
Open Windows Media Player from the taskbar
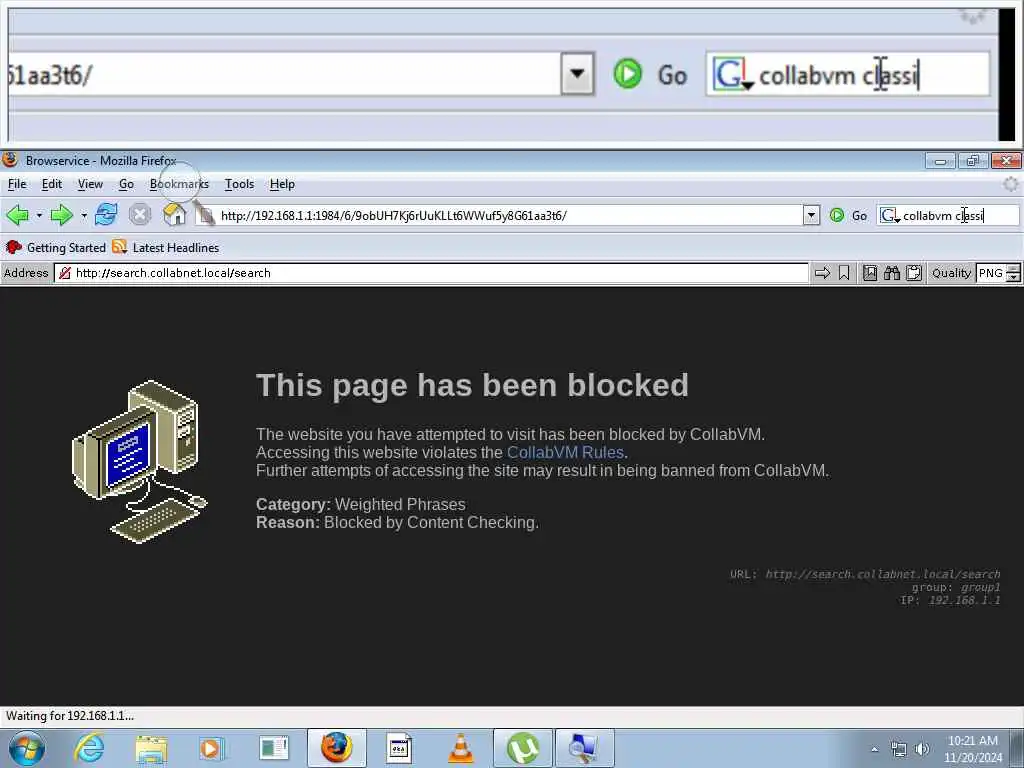coord(212,748)
